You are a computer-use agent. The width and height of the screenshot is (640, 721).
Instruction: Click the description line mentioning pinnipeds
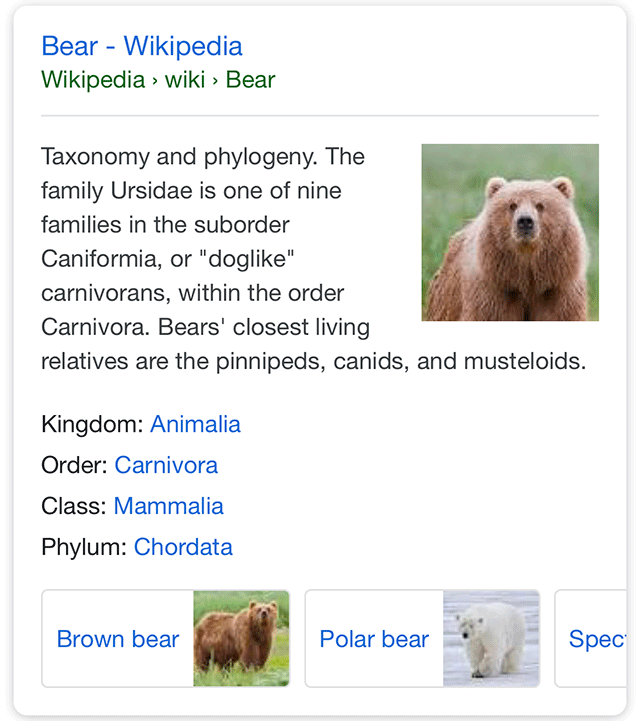click(313, 361)
